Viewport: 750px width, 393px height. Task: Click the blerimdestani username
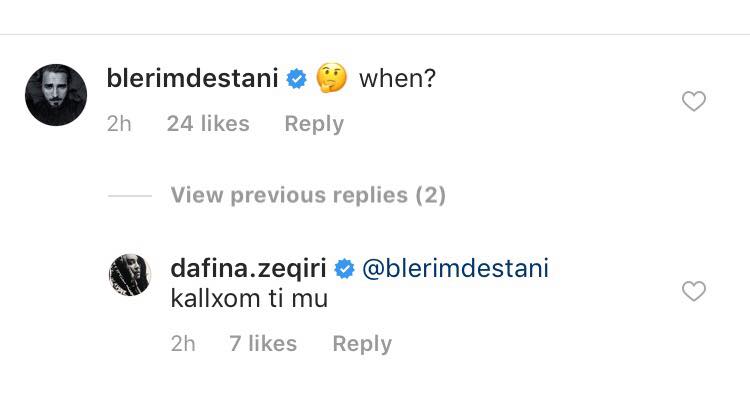click(x=192, y=78)
